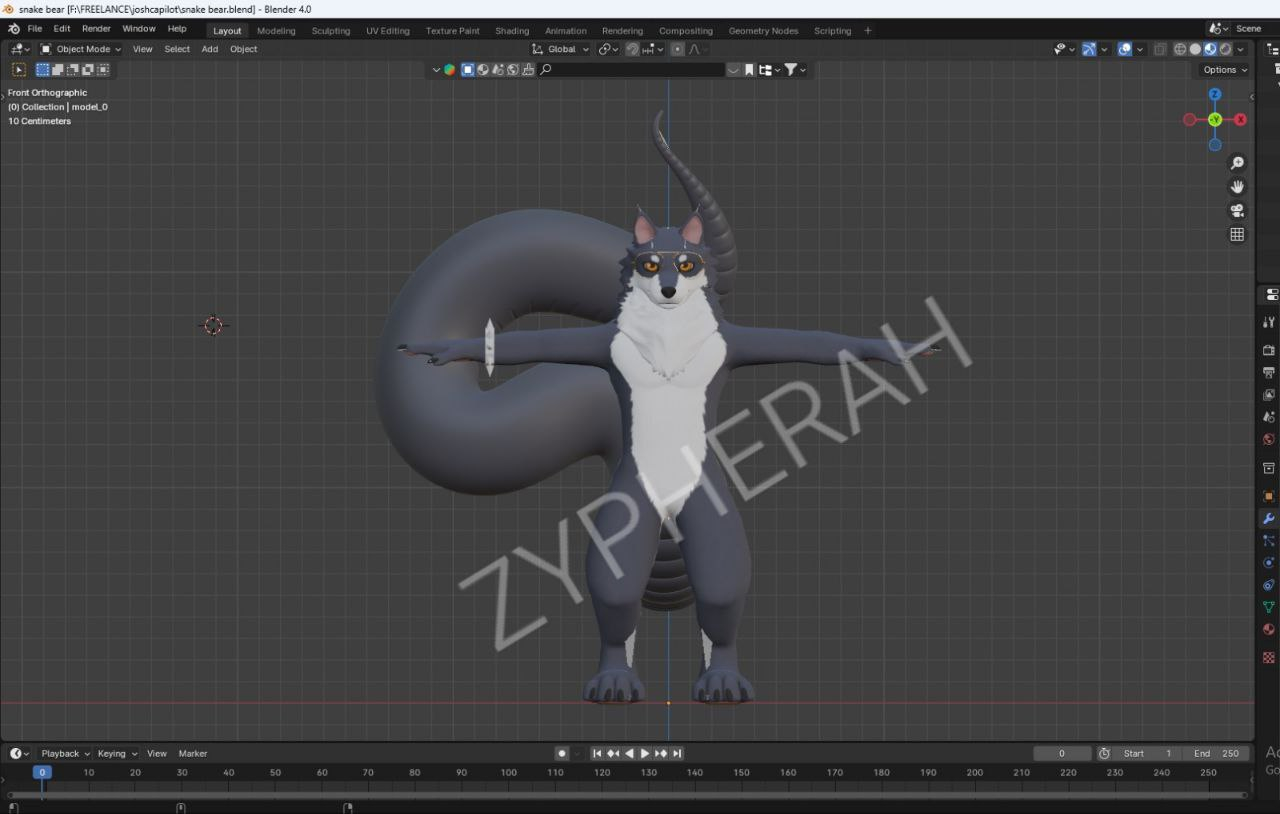The width and height of the screenshot is (1280, 814).
Task: Click the red X axis gizmo
Action: [1240, 120]
